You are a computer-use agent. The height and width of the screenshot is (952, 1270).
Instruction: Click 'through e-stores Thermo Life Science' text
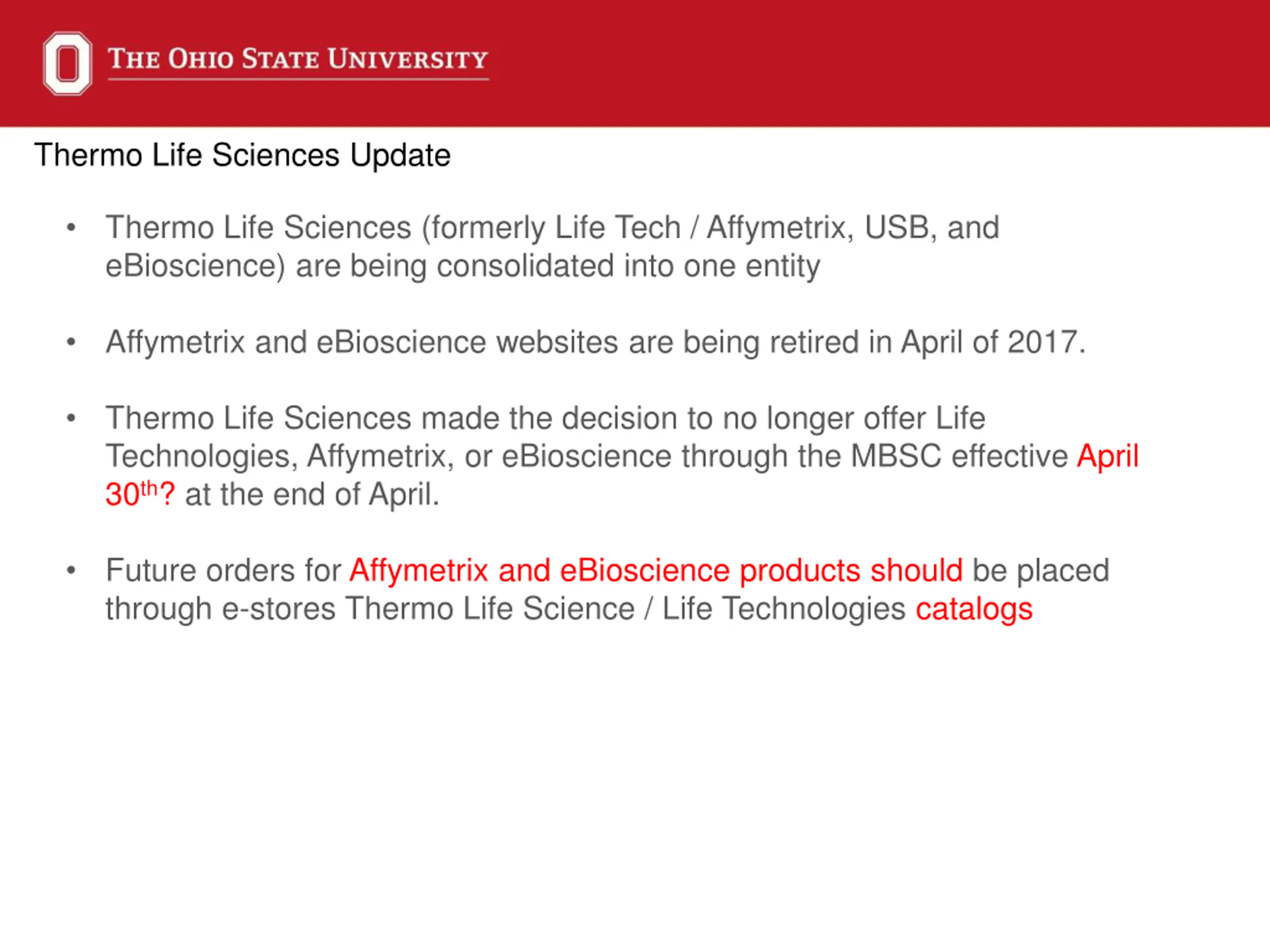tap(370, 609)
